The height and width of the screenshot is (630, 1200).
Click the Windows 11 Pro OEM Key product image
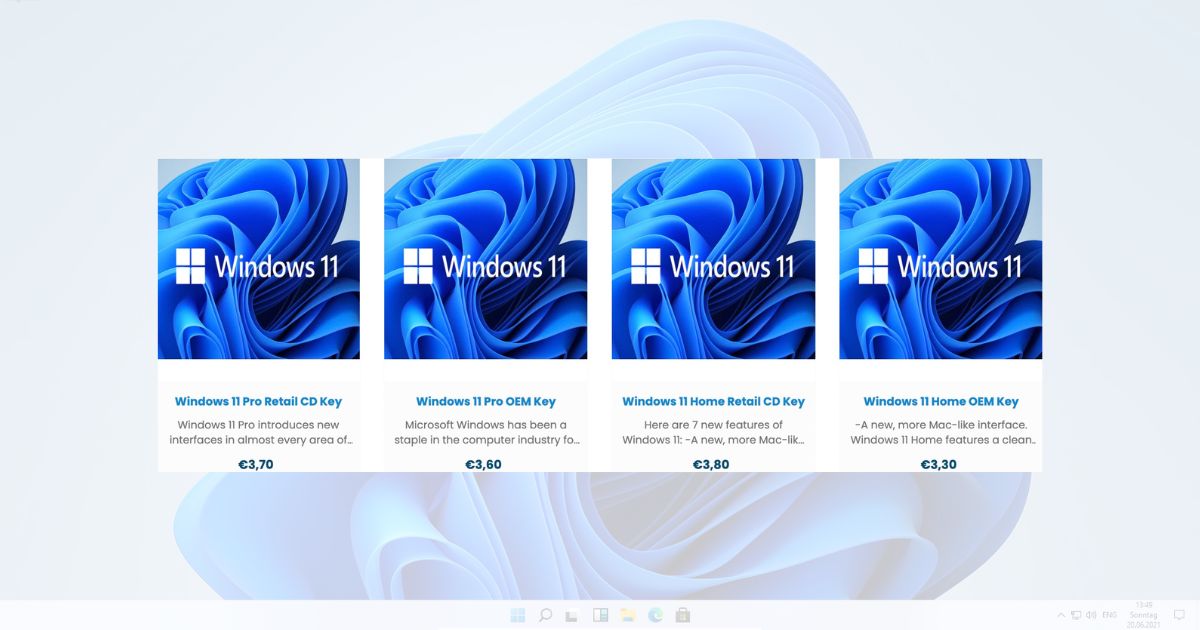[486, 259]
